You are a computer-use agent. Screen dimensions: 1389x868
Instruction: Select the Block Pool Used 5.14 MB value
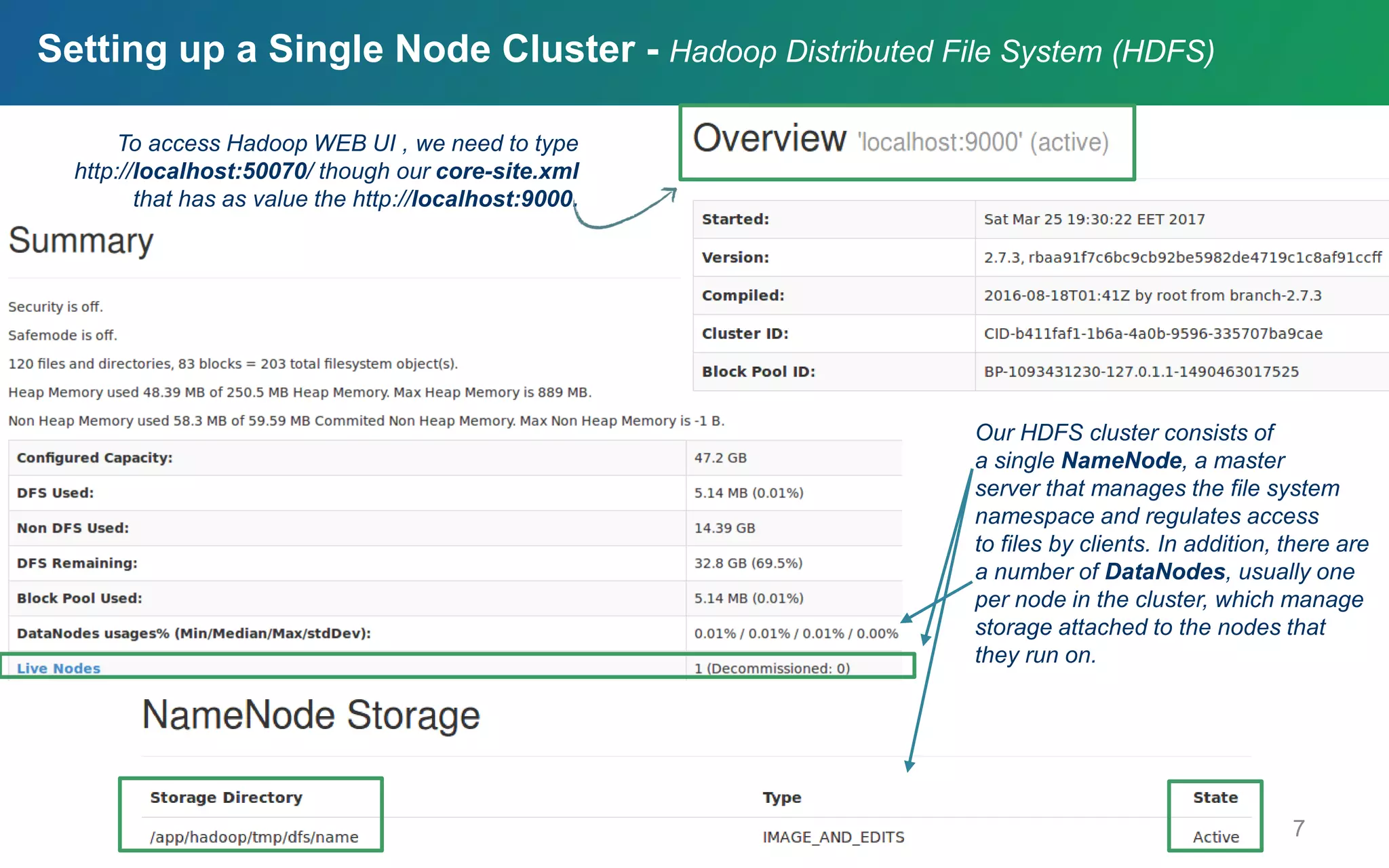tap(749, 598)
